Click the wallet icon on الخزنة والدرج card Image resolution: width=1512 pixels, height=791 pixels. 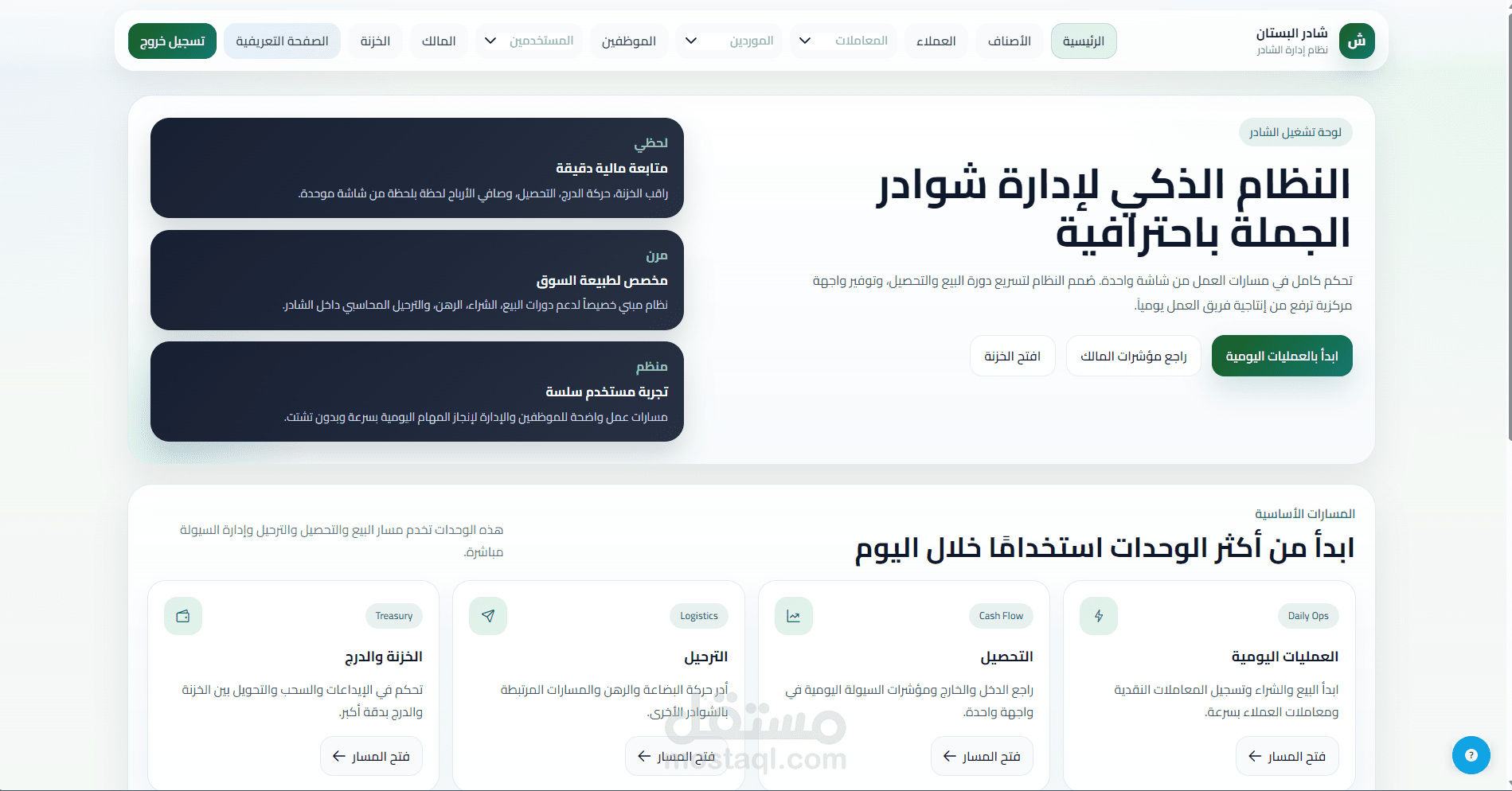(183, 616)
